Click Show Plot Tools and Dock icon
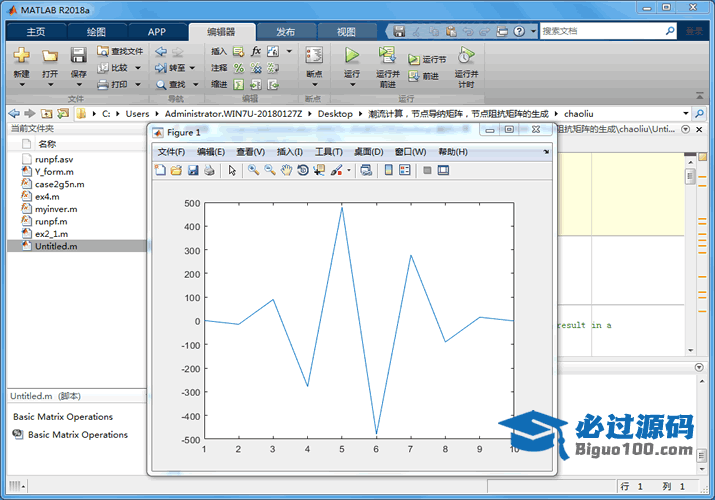Viewport: 715px width, 500px height. pyautogui.click(x=443, y=170)
